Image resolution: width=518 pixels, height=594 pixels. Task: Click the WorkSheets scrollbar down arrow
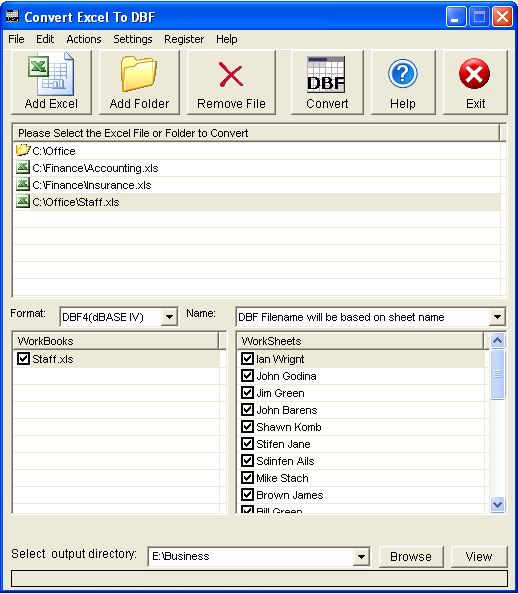pos(497,504)
